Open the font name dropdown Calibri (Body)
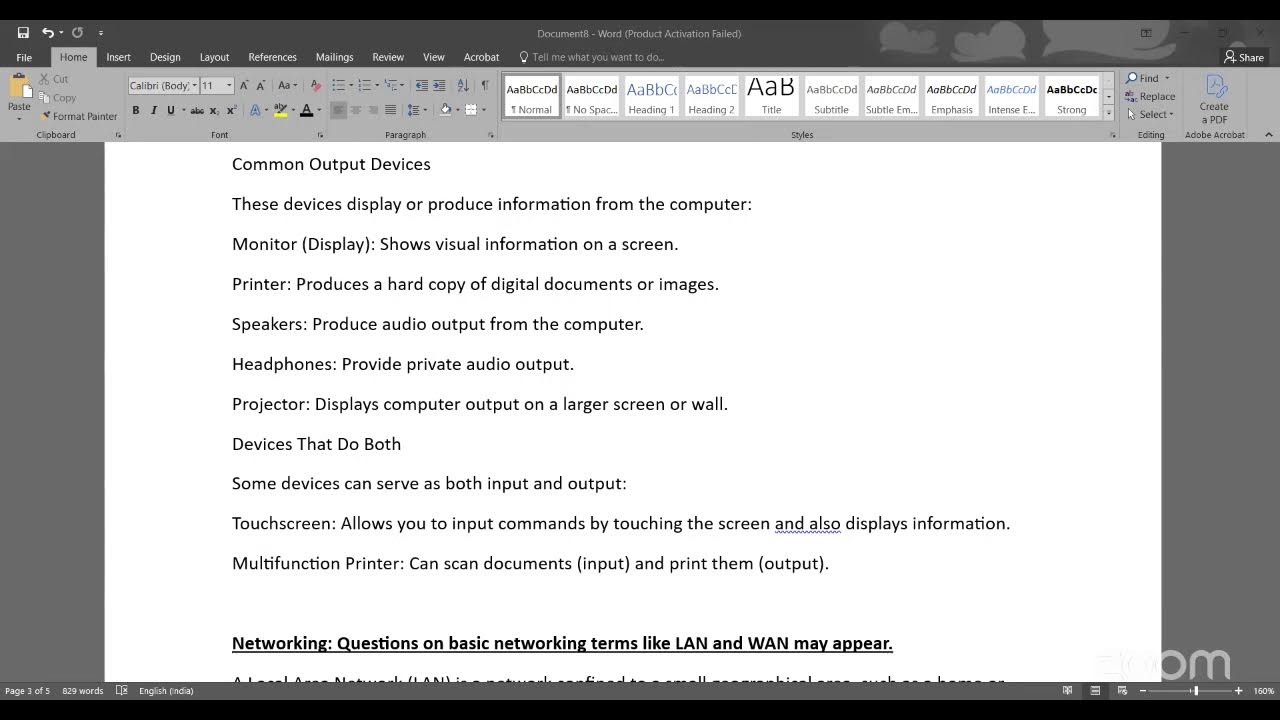Viewport: 1280px width, 720px height. click(x=195, y=86)
